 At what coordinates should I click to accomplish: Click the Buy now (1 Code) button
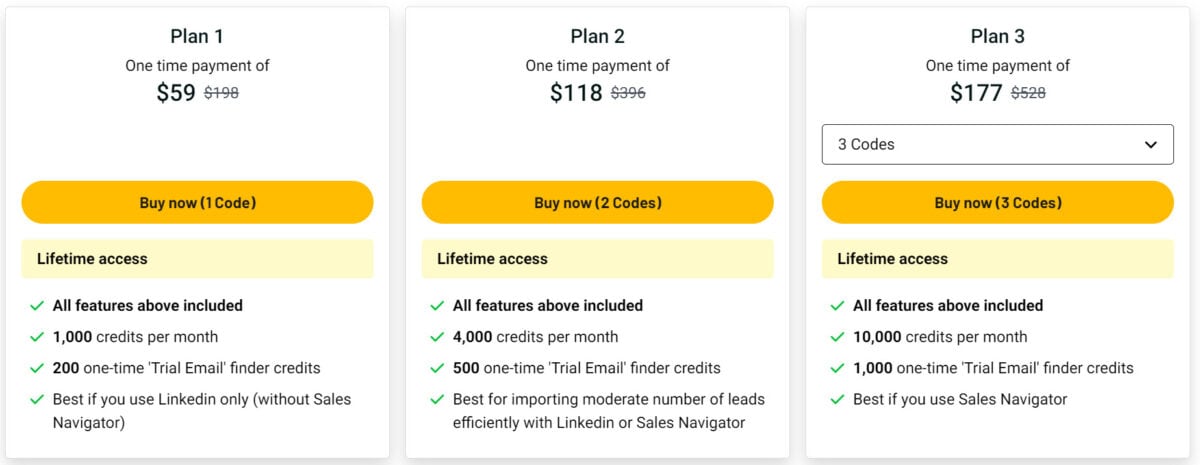(x=197, y=202)
